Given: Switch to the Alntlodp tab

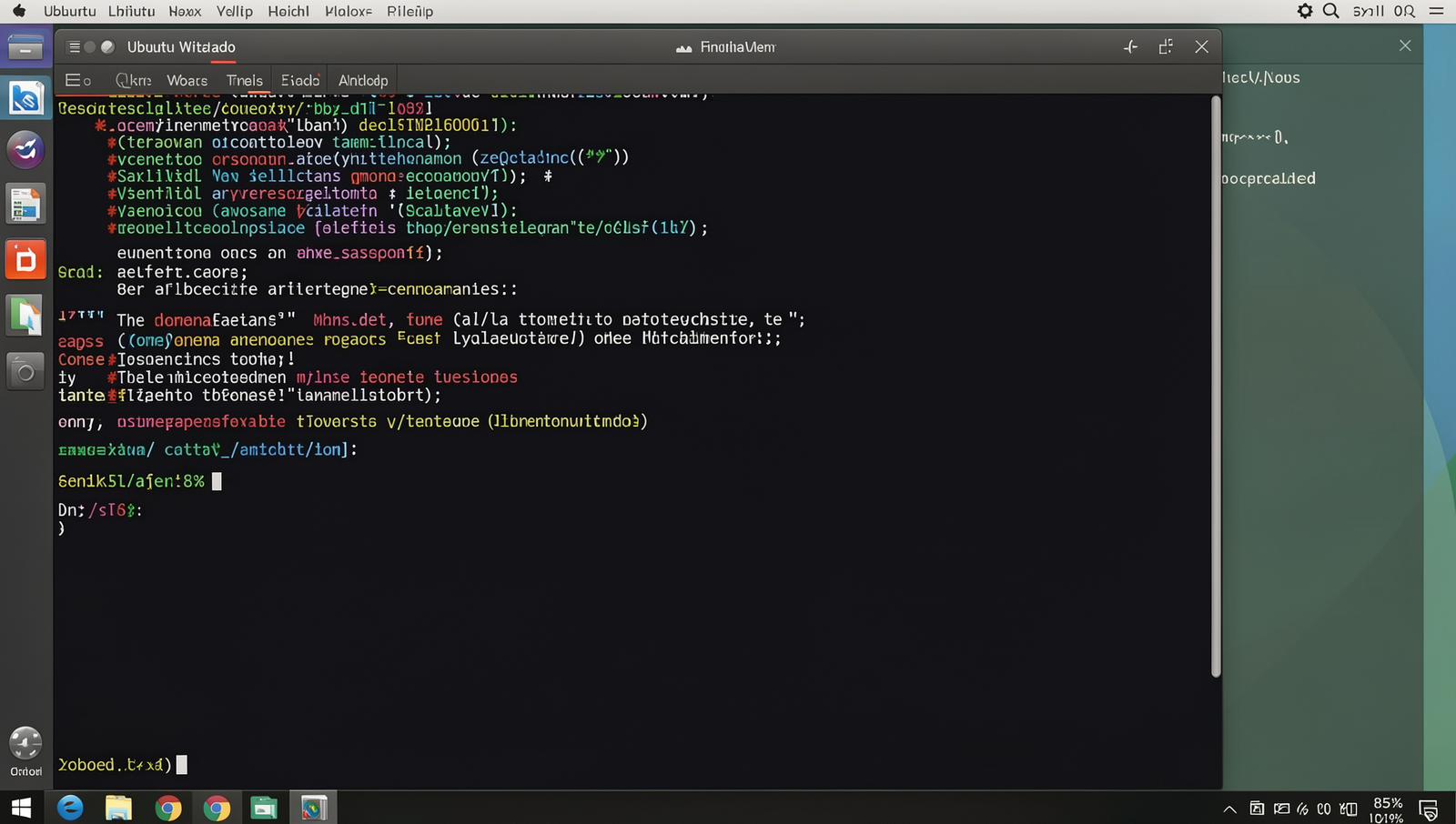Looking at the screenshot, I should (363, 80).
